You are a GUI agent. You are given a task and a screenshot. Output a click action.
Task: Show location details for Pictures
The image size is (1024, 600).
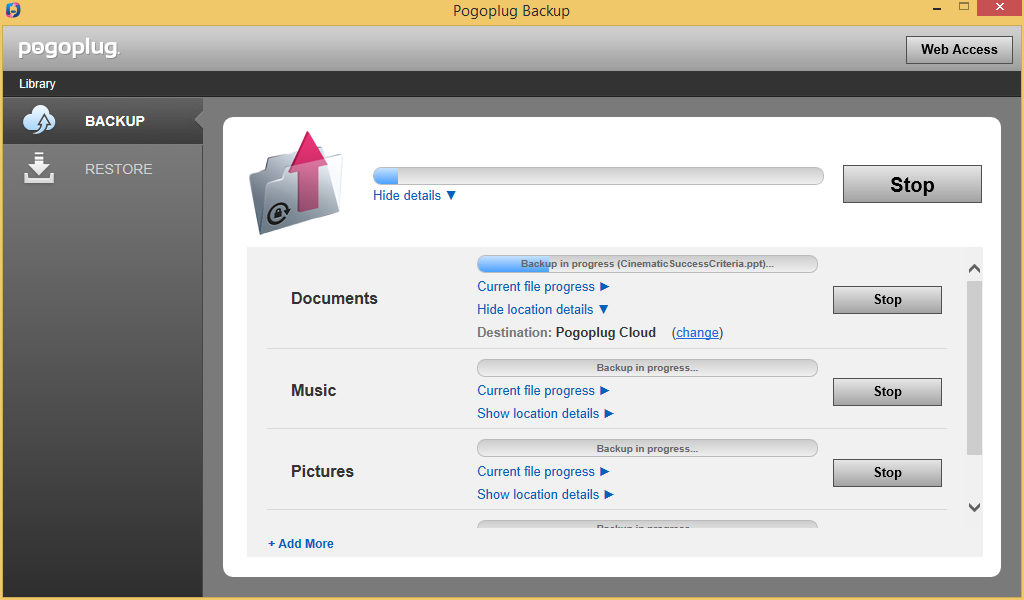(545, 494)
